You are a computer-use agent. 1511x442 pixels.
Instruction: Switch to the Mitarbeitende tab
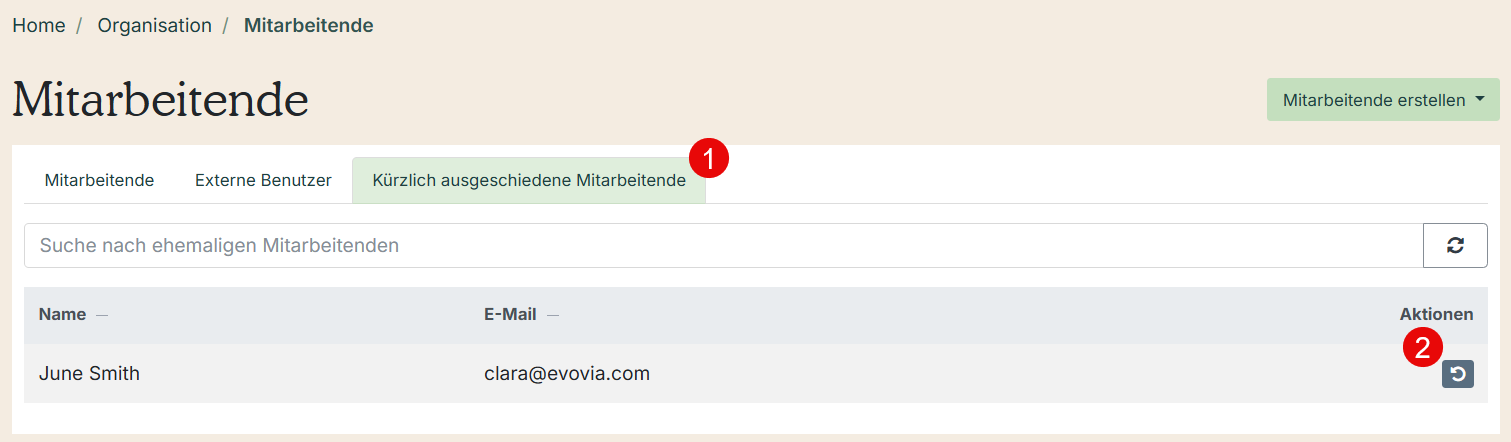pos(99,180)
